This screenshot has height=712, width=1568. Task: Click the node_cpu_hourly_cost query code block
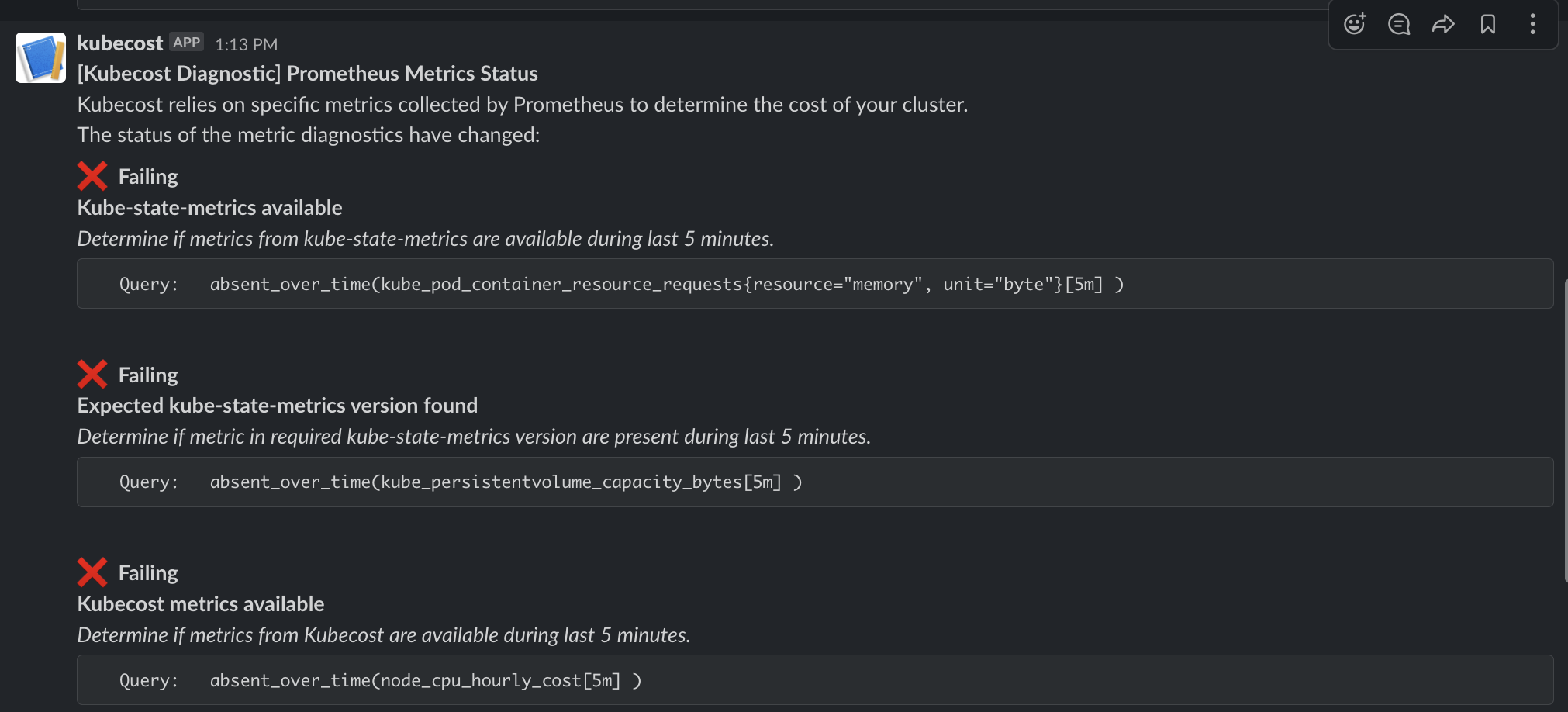click(x=815, y=680)
